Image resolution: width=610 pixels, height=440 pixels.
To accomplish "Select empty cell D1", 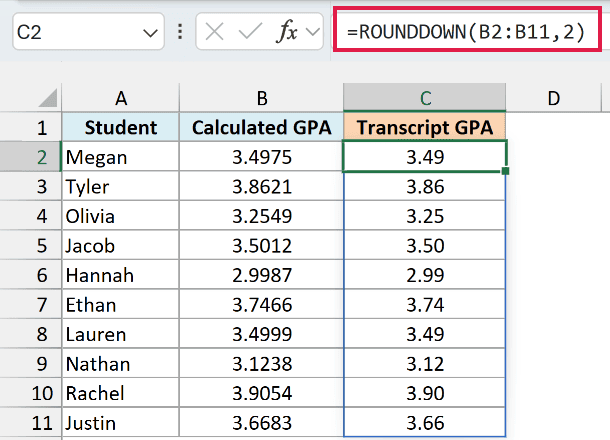I will point(553,127).
